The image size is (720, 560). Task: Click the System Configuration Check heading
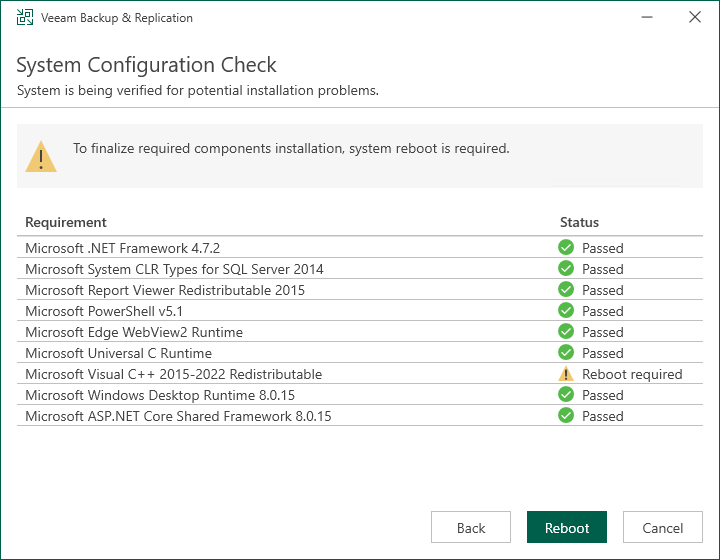(x=146, y=65)
